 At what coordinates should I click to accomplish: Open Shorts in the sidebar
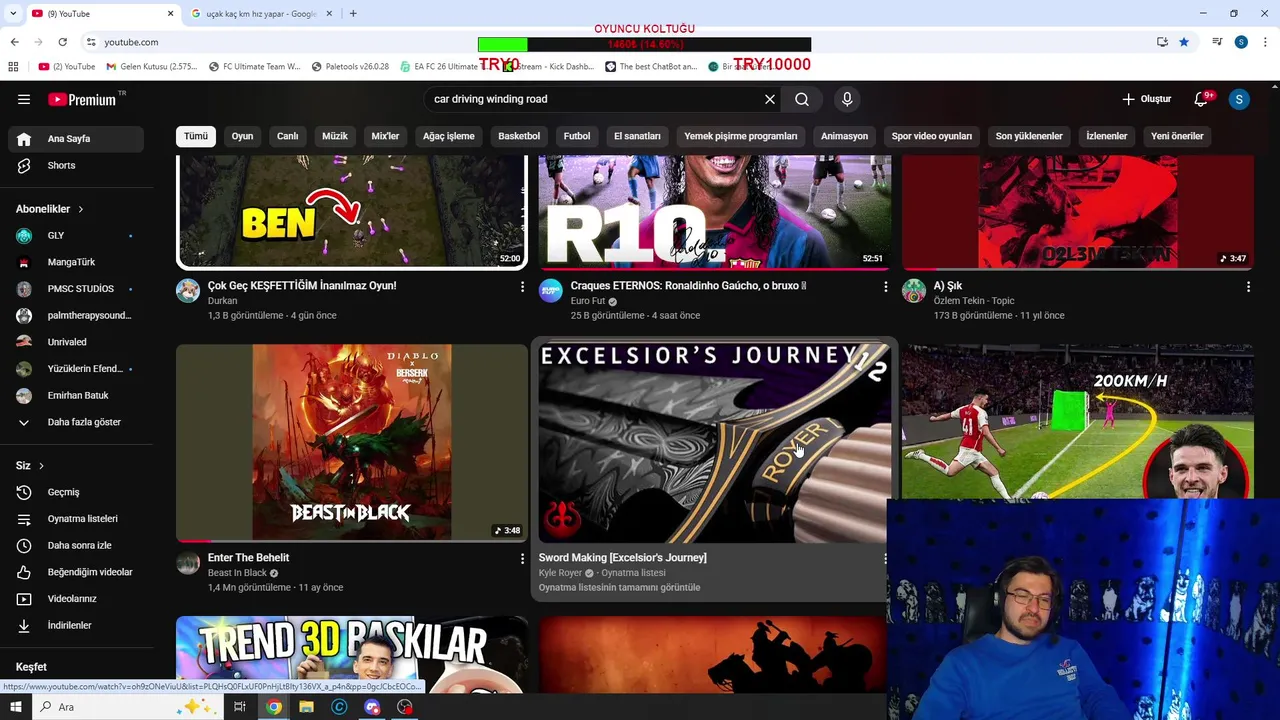tap(76, 165)
